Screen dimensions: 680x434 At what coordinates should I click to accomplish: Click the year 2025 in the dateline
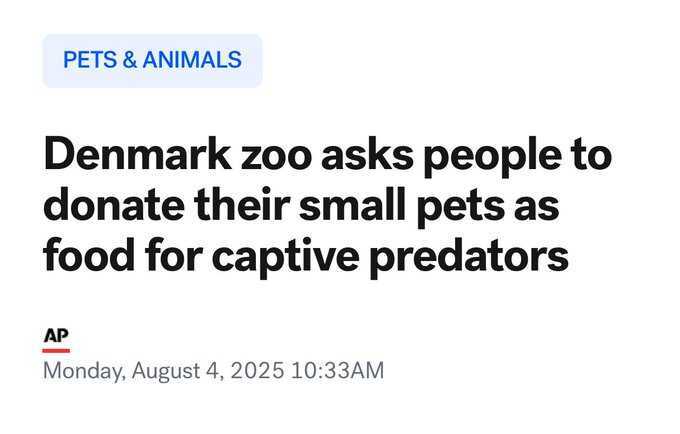(x=257, y=371)
